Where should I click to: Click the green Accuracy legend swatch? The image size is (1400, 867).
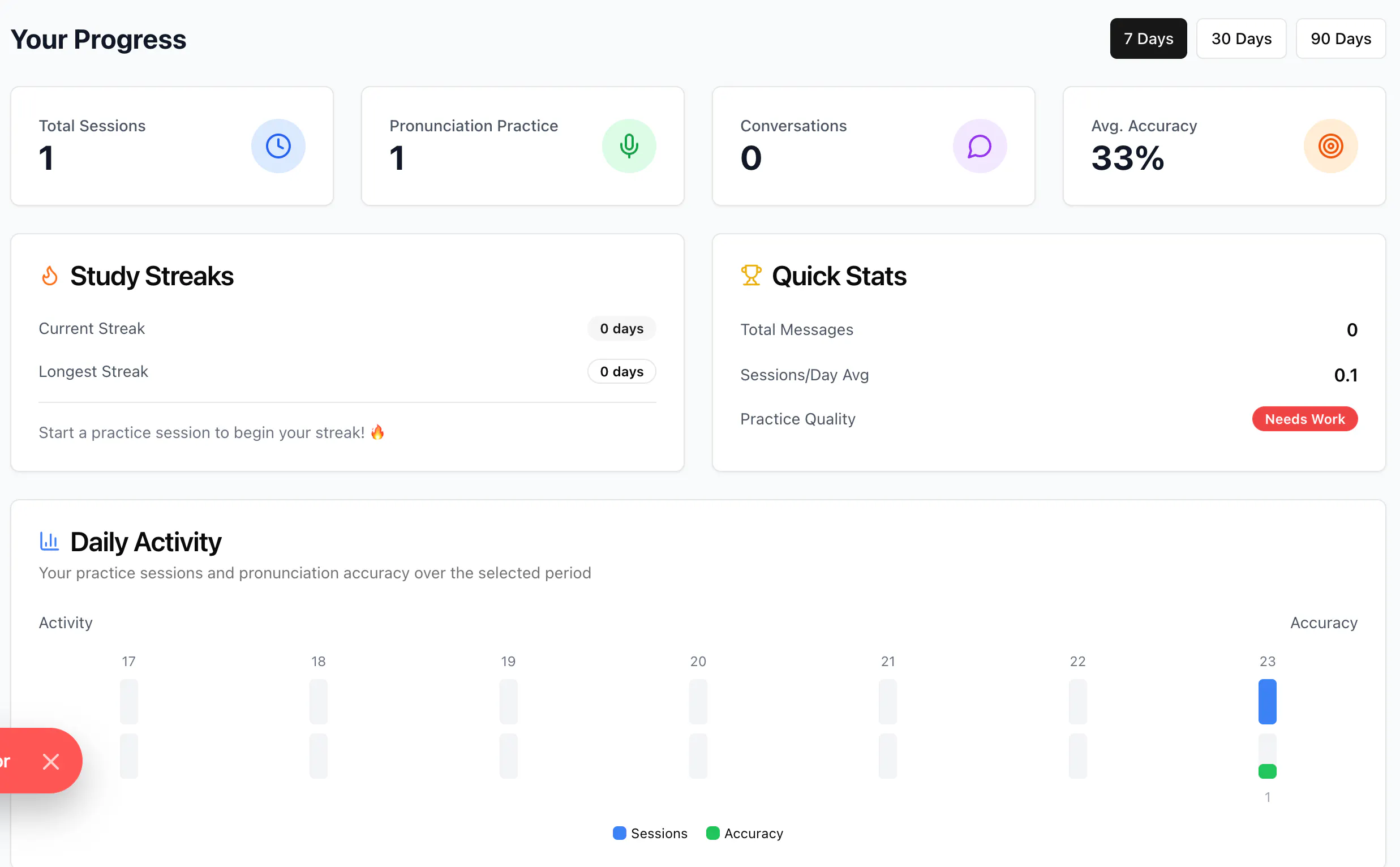coord(712,833)
